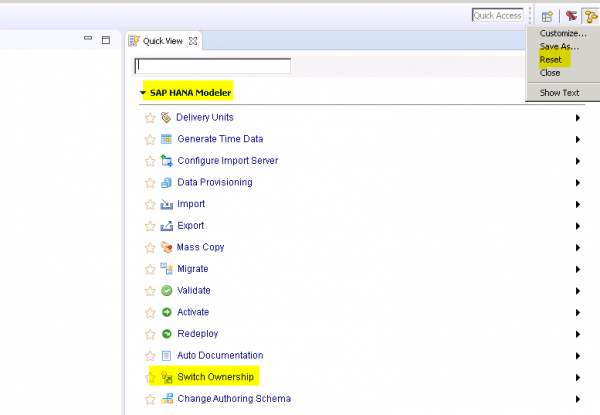Viewport: 600px width, 415px height.
Task: Click the green Activate arrow icon
Action: coord(166,312)
